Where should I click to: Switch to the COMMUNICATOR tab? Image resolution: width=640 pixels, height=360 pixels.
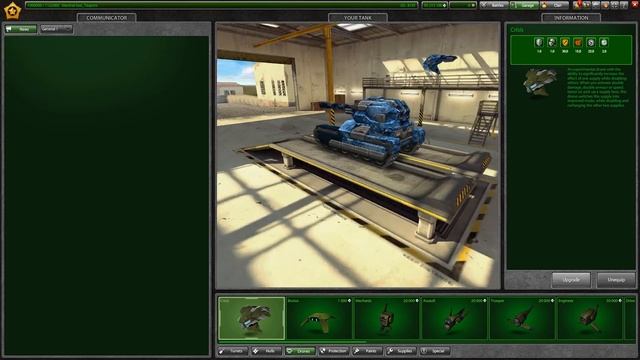pos(107,18)
